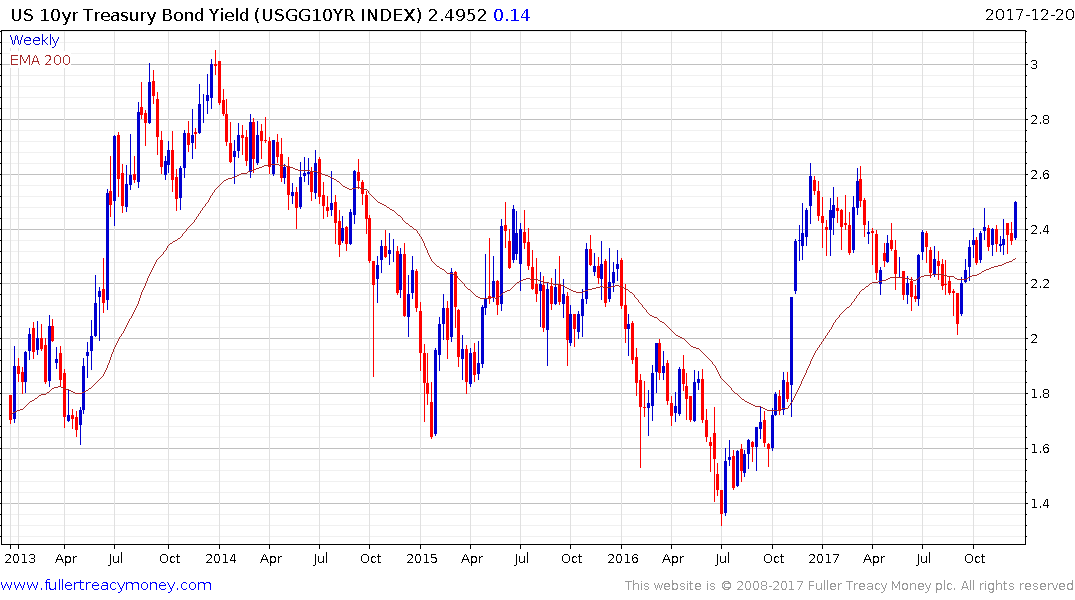1075x600 pixels.
Task: Click the y-axis label '2.2'
Action: (1040, 284)
